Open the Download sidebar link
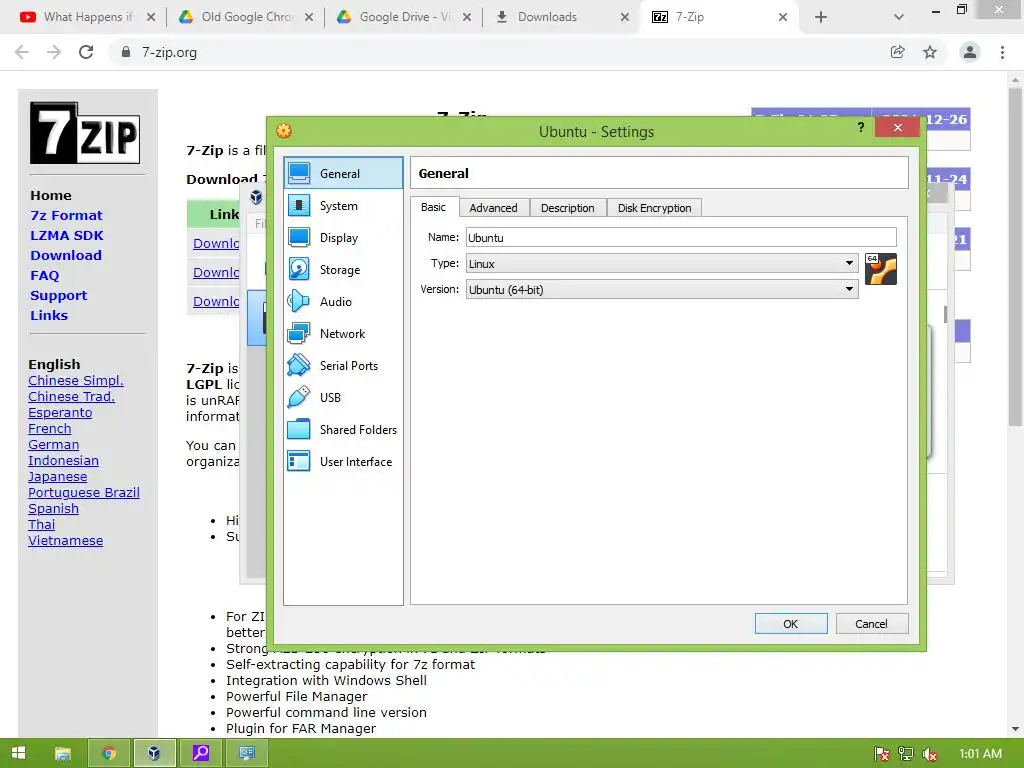Screen dimensions: 1024x768 tap(66, 255)
